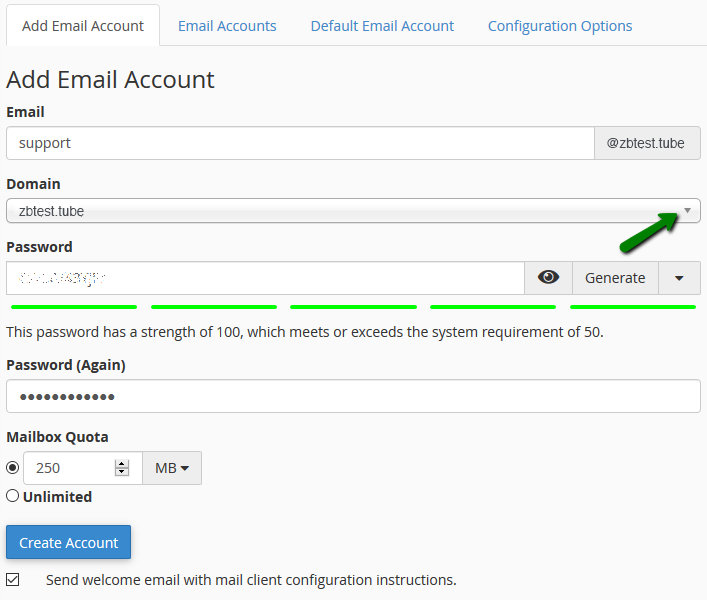The height and width of the screenshot is (600, 707).
Task: Click the Email username field containing support
Action: (x=300, y=143)
